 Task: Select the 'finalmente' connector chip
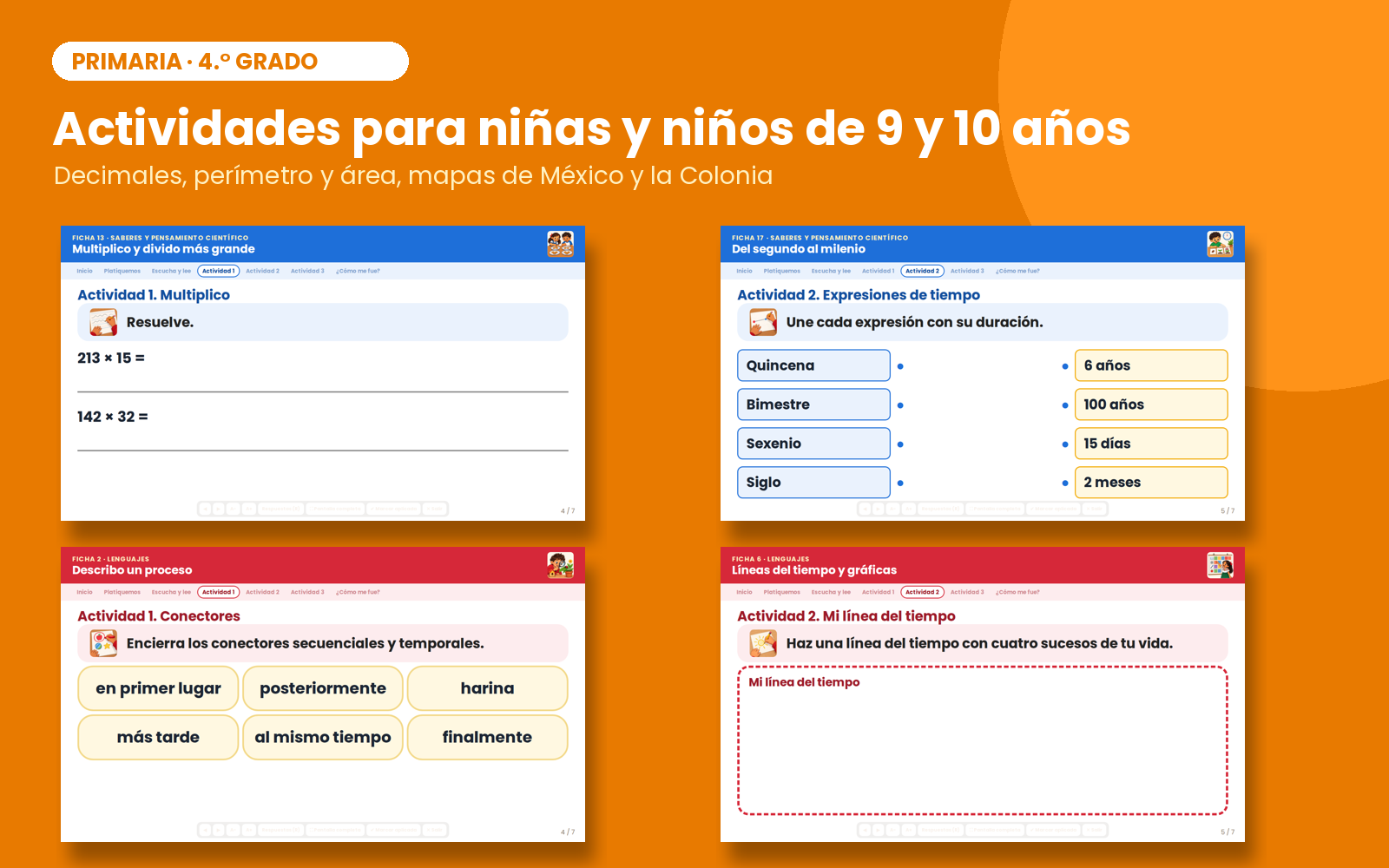487,737
